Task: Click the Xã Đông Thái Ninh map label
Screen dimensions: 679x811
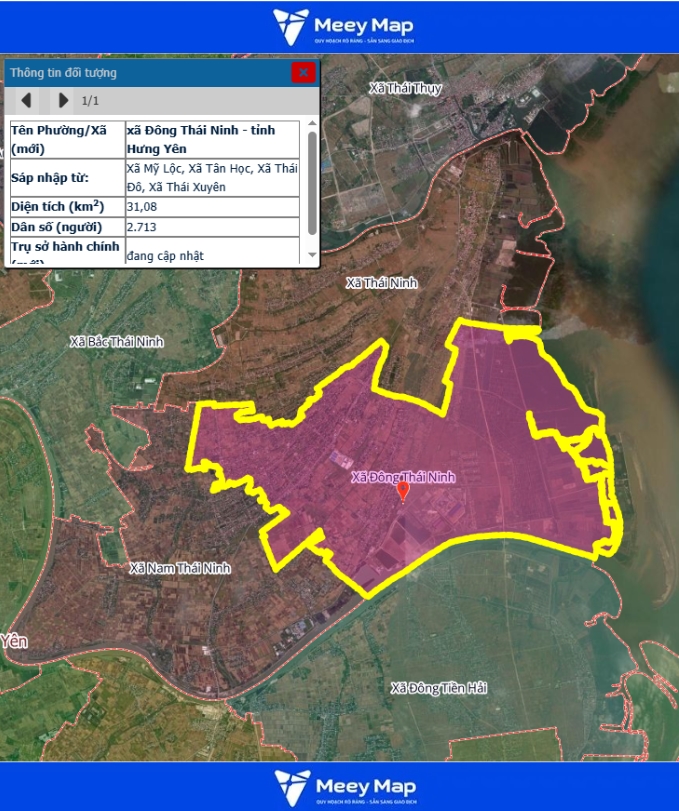Action: coord(403,477)
